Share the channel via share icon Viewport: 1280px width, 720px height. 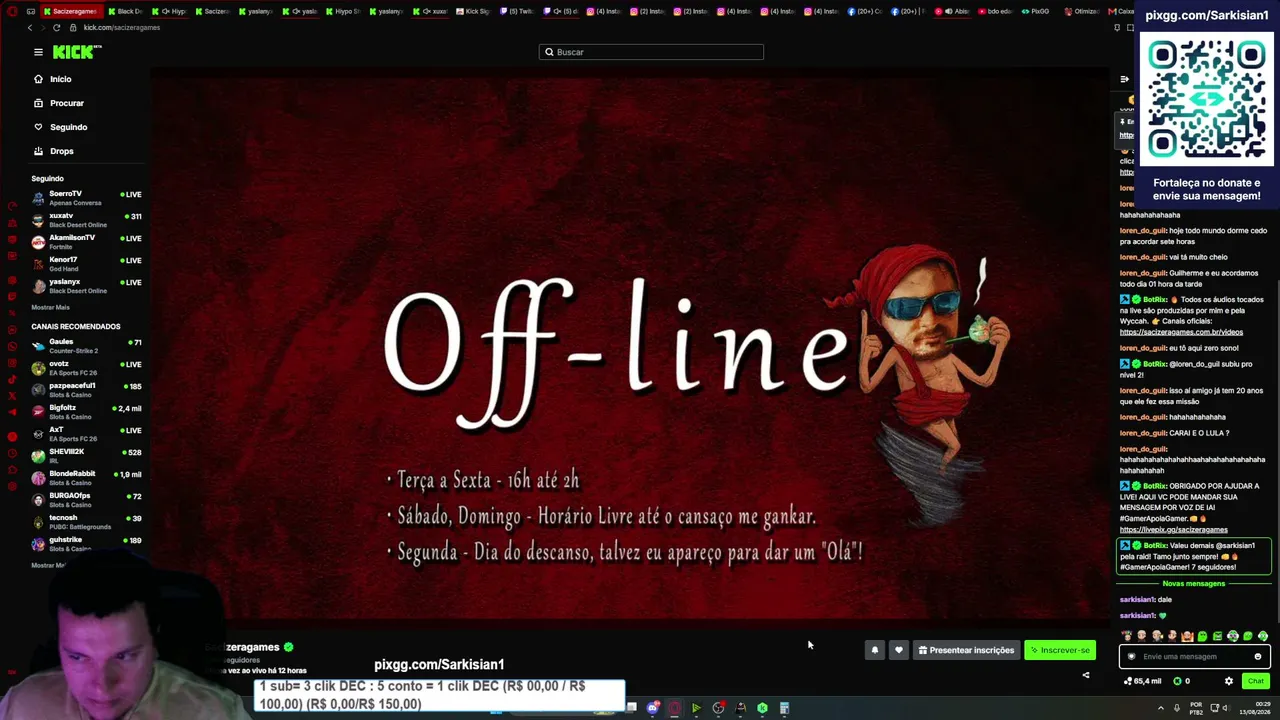1086,675
